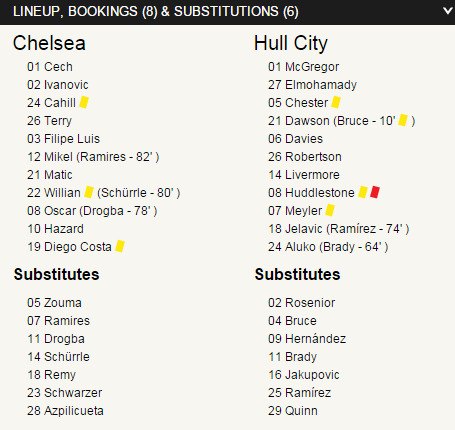This screenshot has width=455, height=430.
Task: Click Chester's yellow card icon
Action: tap(336, 102)
